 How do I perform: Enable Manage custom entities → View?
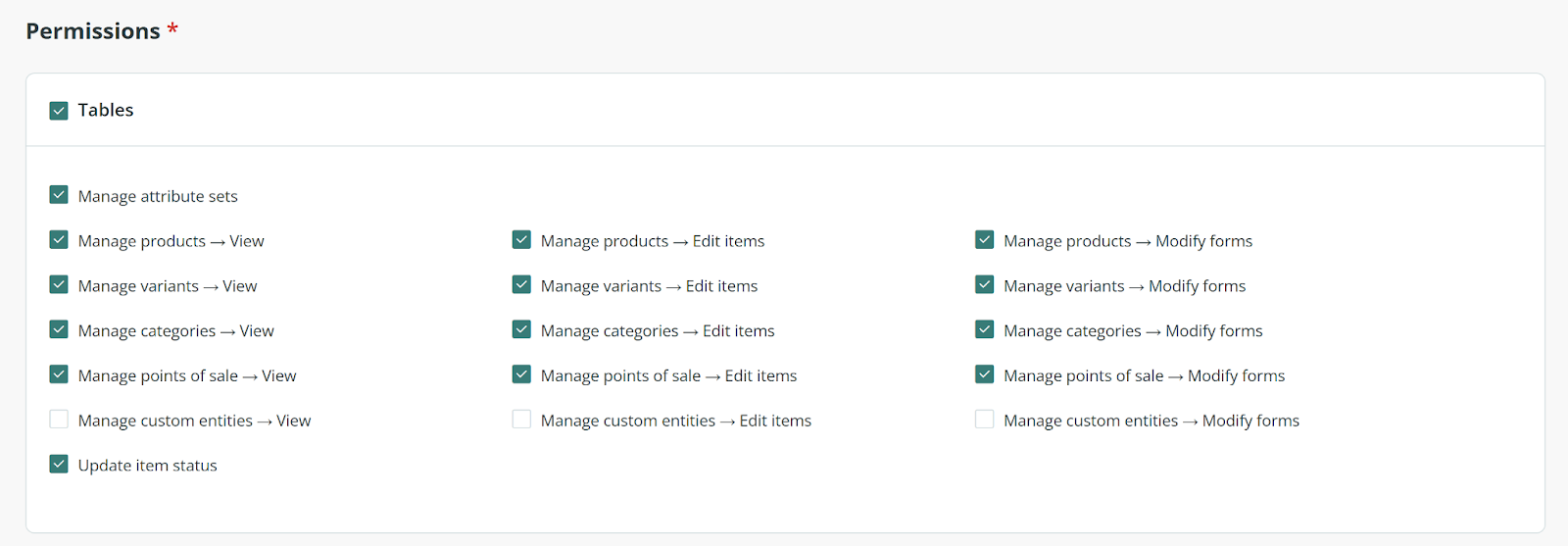click(59, 420)
